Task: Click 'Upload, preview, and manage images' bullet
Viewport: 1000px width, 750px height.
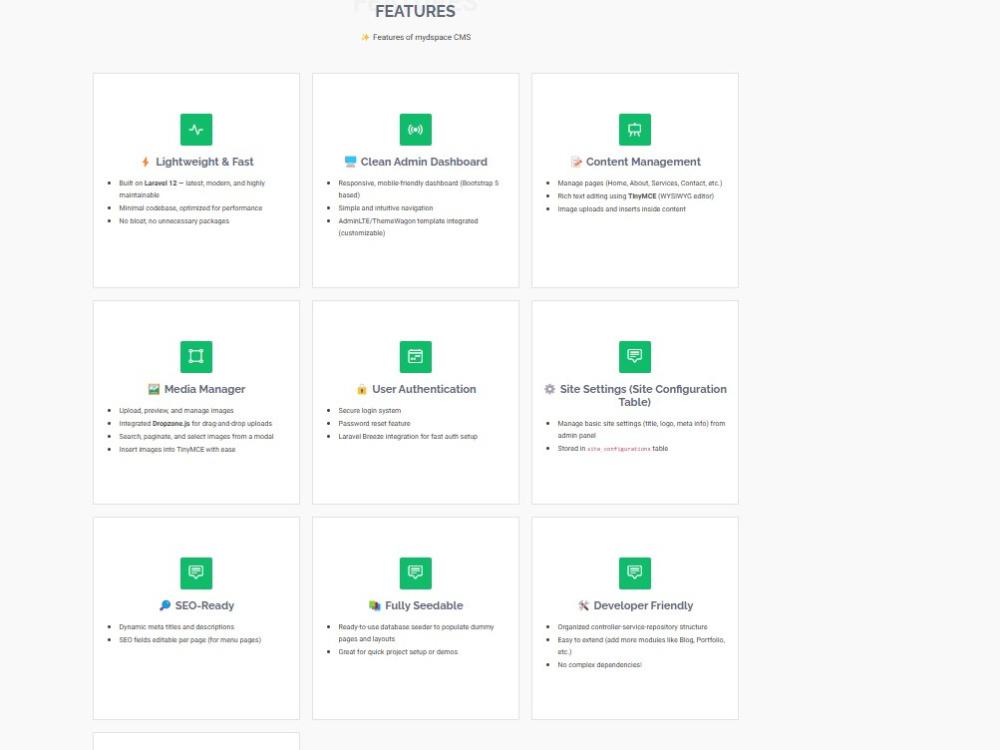Action: click(176, 411)
